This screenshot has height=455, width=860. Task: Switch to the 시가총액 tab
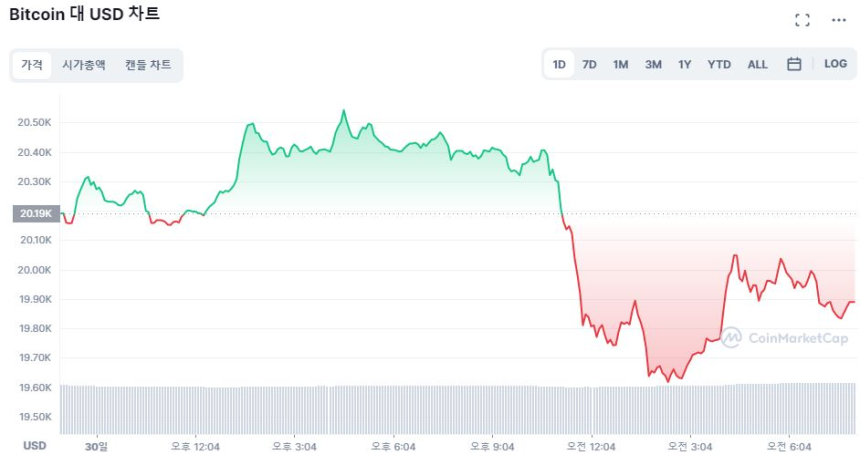click(84, 65)
